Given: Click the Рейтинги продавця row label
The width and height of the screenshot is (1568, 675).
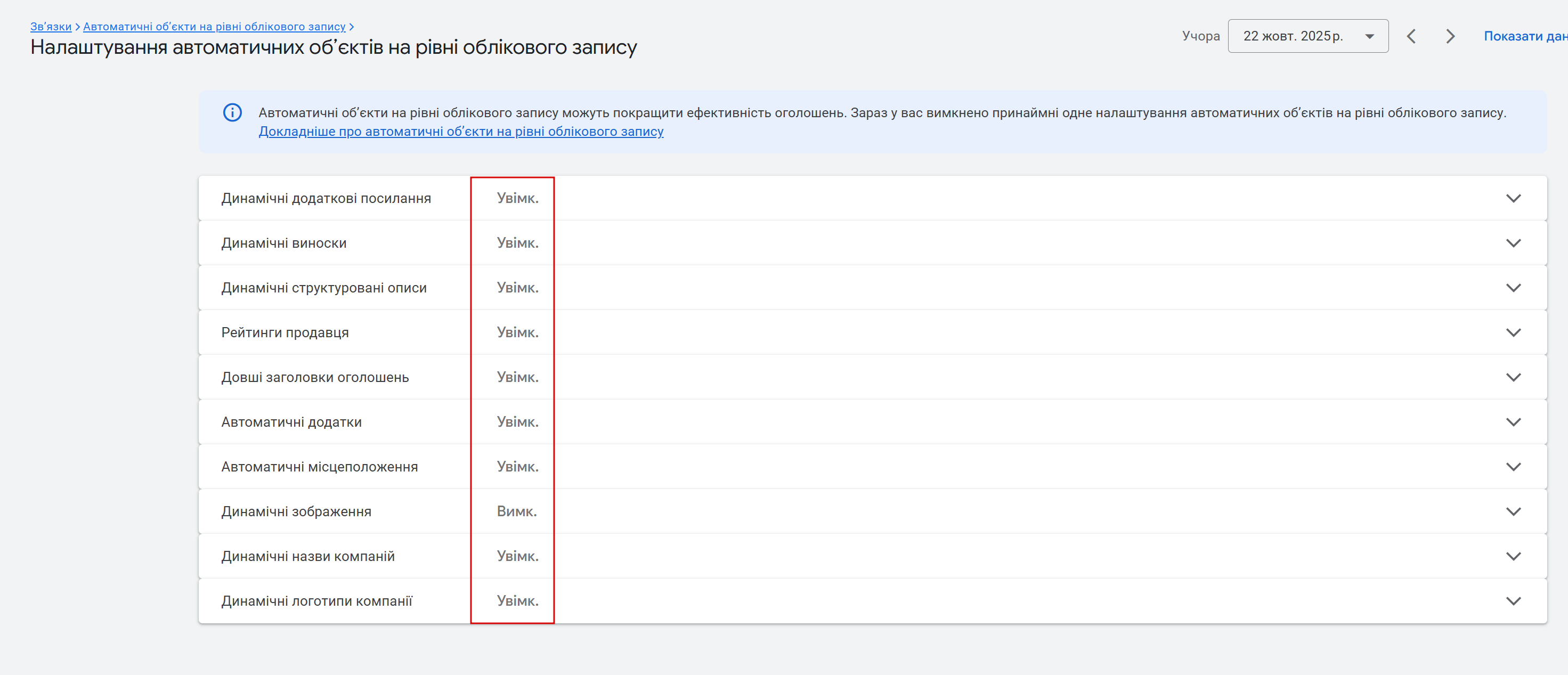Looking at the screenshot, I should pyautogui.click(x=285, y=332).
